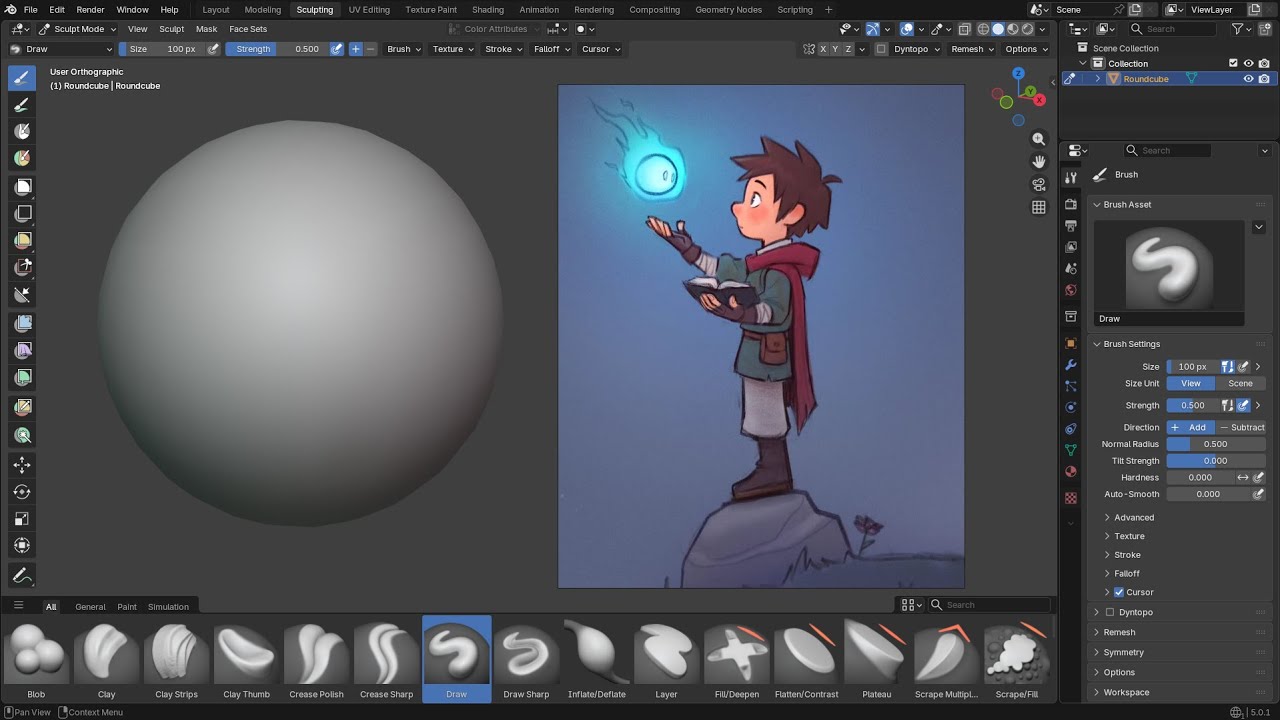Viewport: 1280px width, 720px height.
Task: Open the Edit menu
Action: 57,9
